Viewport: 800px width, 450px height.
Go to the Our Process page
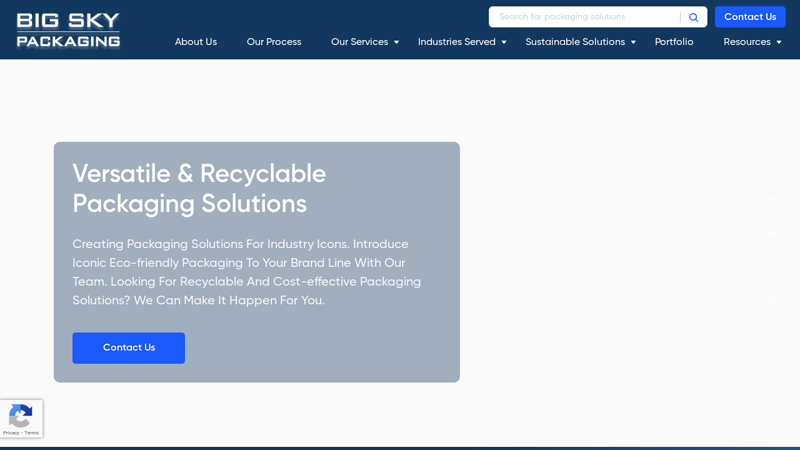[x=274, y=42]
